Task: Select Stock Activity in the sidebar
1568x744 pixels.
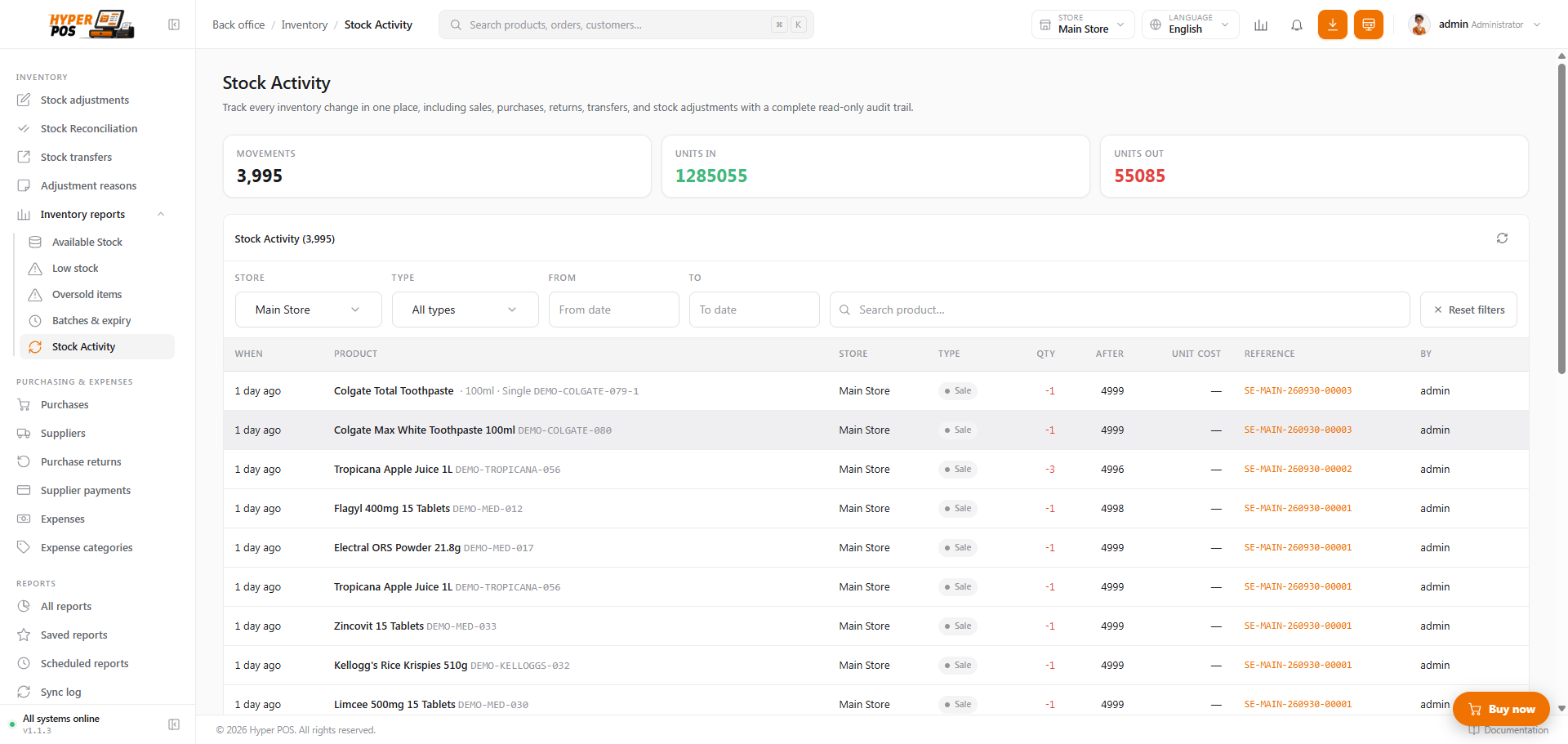Action: (97, 346)
